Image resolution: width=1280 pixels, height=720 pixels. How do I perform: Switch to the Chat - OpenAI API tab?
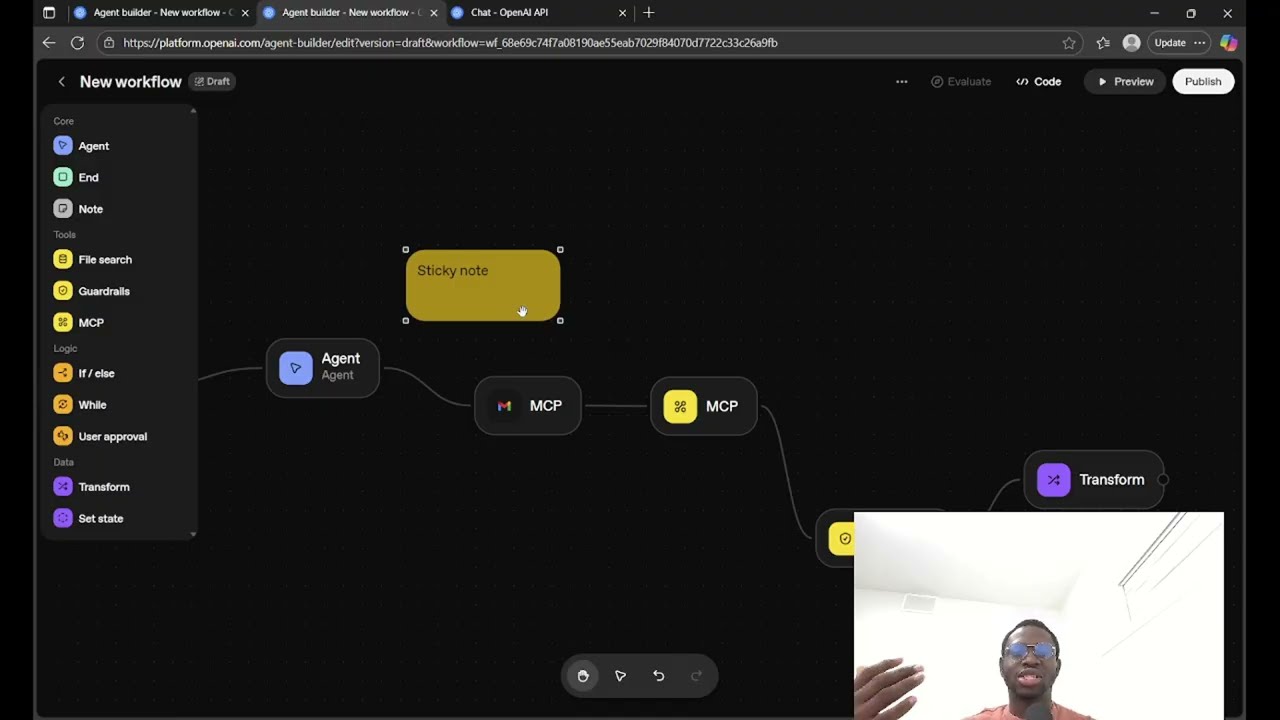509,13
